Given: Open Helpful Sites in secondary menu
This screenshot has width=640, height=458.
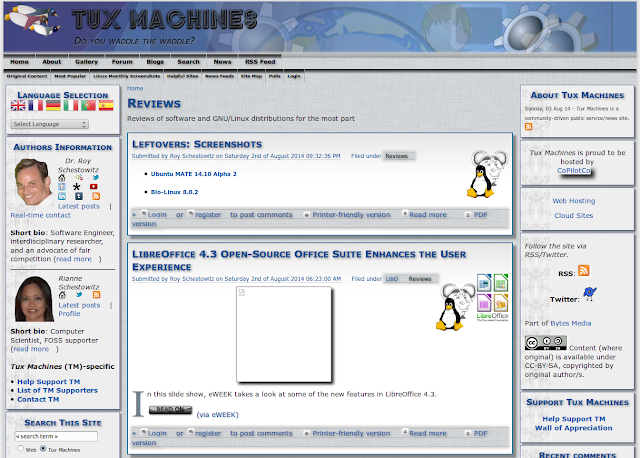Looking at the screenshot, I should coord(182,76).
